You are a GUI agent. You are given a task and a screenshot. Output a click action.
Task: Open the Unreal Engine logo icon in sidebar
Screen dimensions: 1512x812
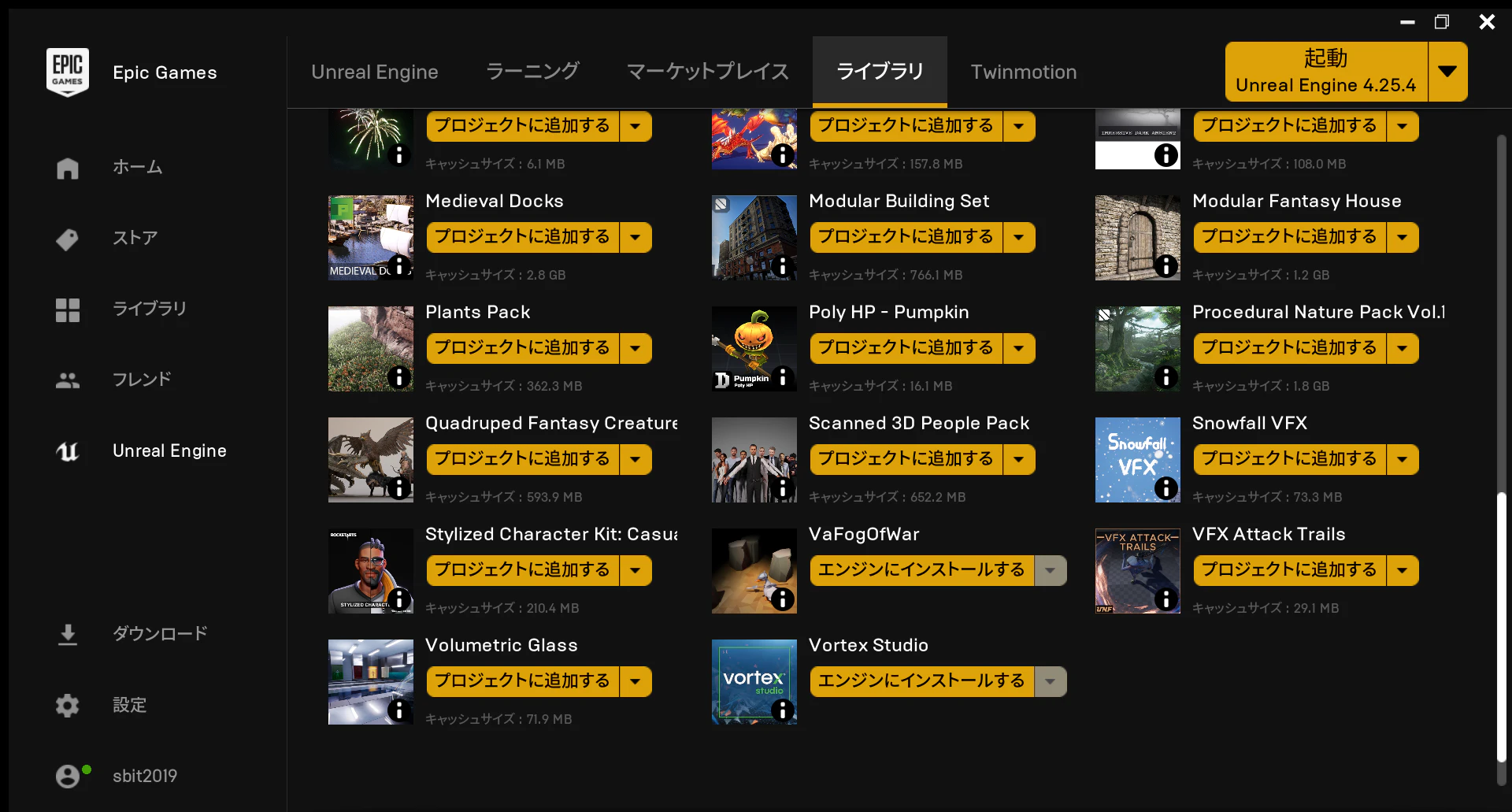(68, 451)
